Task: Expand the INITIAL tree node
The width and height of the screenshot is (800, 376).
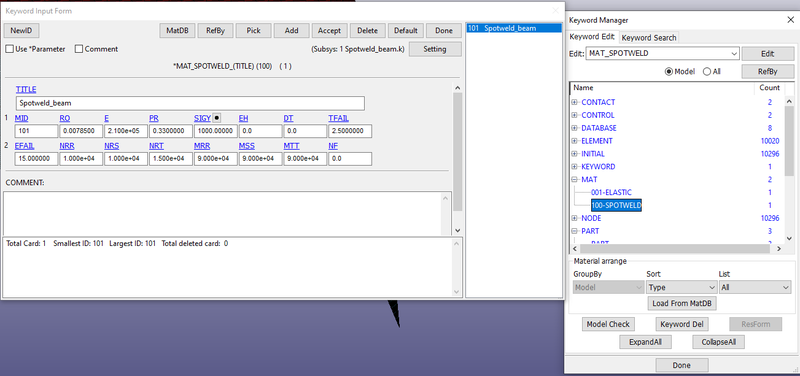Action: click(574, 154)
